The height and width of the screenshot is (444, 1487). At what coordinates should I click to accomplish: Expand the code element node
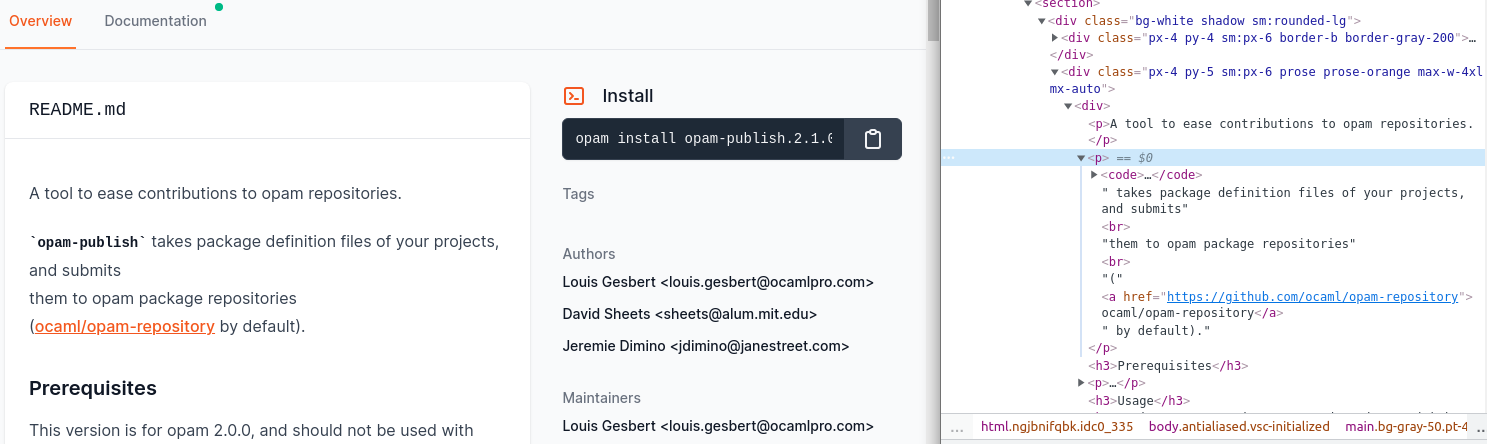click(1094, 175)
